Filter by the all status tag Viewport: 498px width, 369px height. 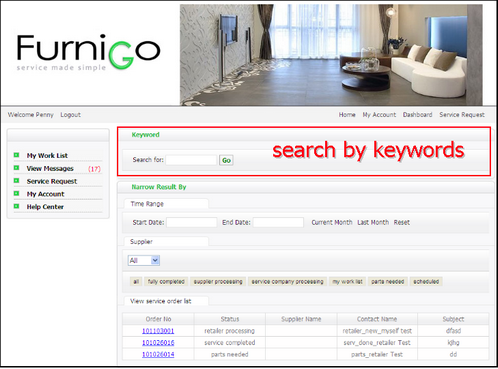(x=136, y=281)
